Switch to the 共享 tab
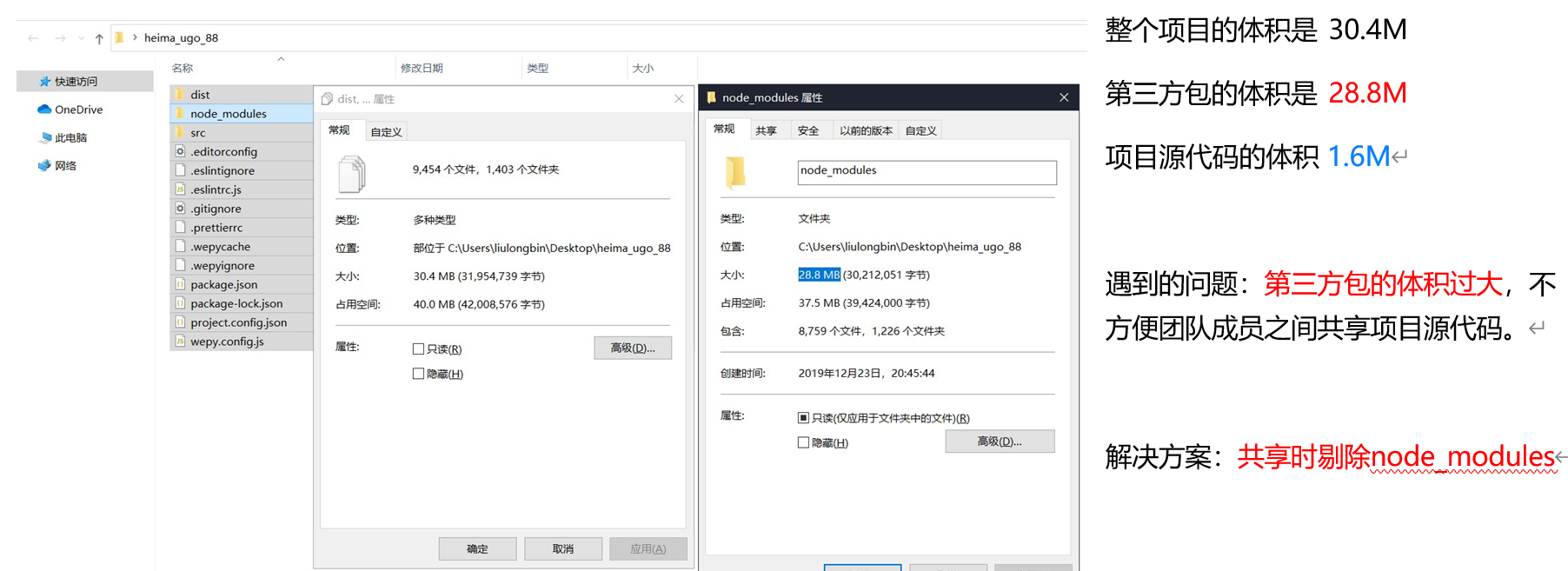The height and width of the screenshot is (571, 1568). [766, 131]
